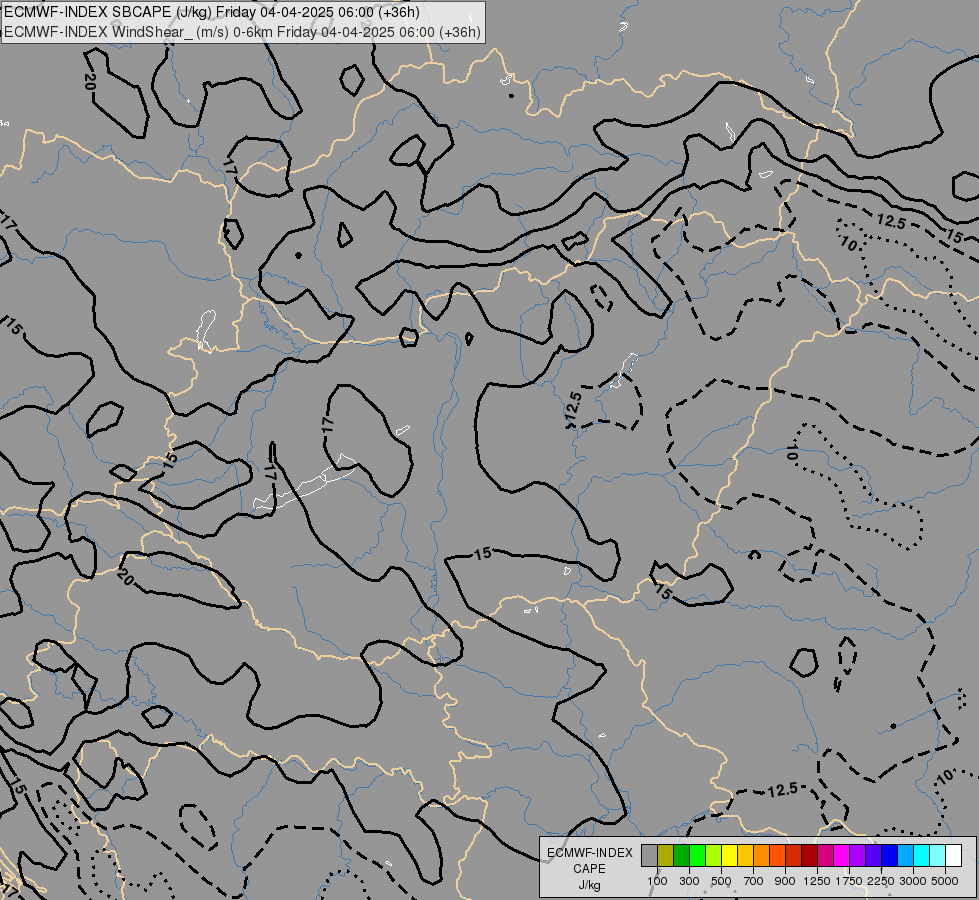
Task: Pick the dark red legend swatch
Action: pyautogui.click(x=809, y=856)
